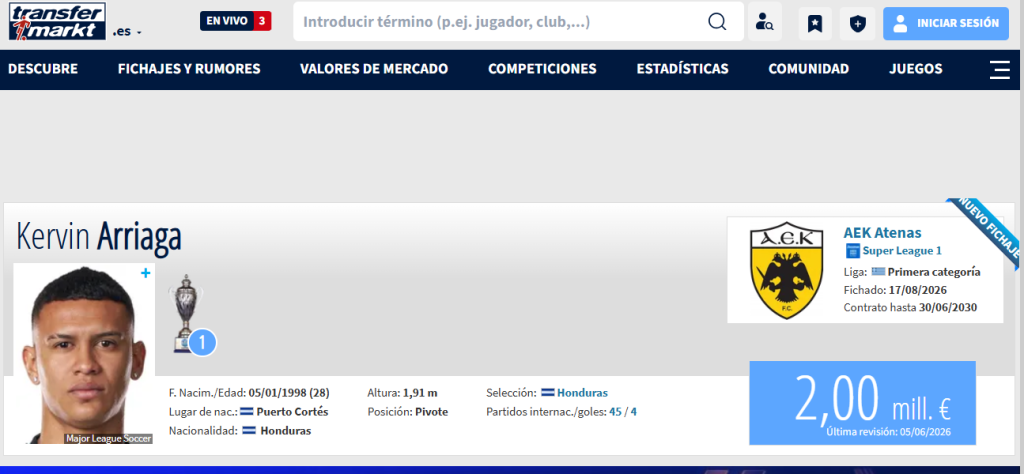Image resolution: width=1024 pixels, height=474 pixels.
Task: Click the shield plus icon
Action: [x=857, y=24]
